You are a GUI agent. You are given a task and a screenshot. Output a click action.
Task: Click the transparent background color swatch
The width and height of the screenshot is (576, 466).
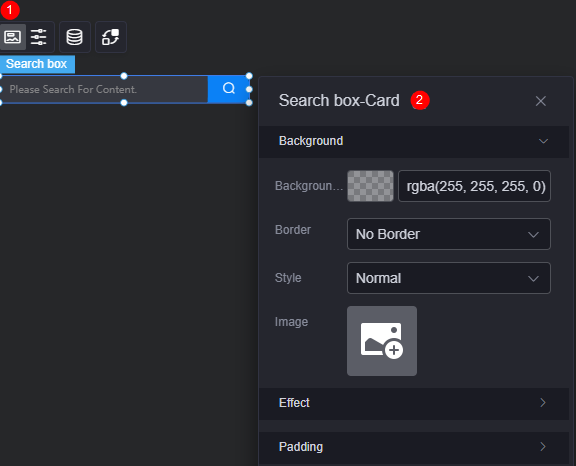[x=370, y=186]
